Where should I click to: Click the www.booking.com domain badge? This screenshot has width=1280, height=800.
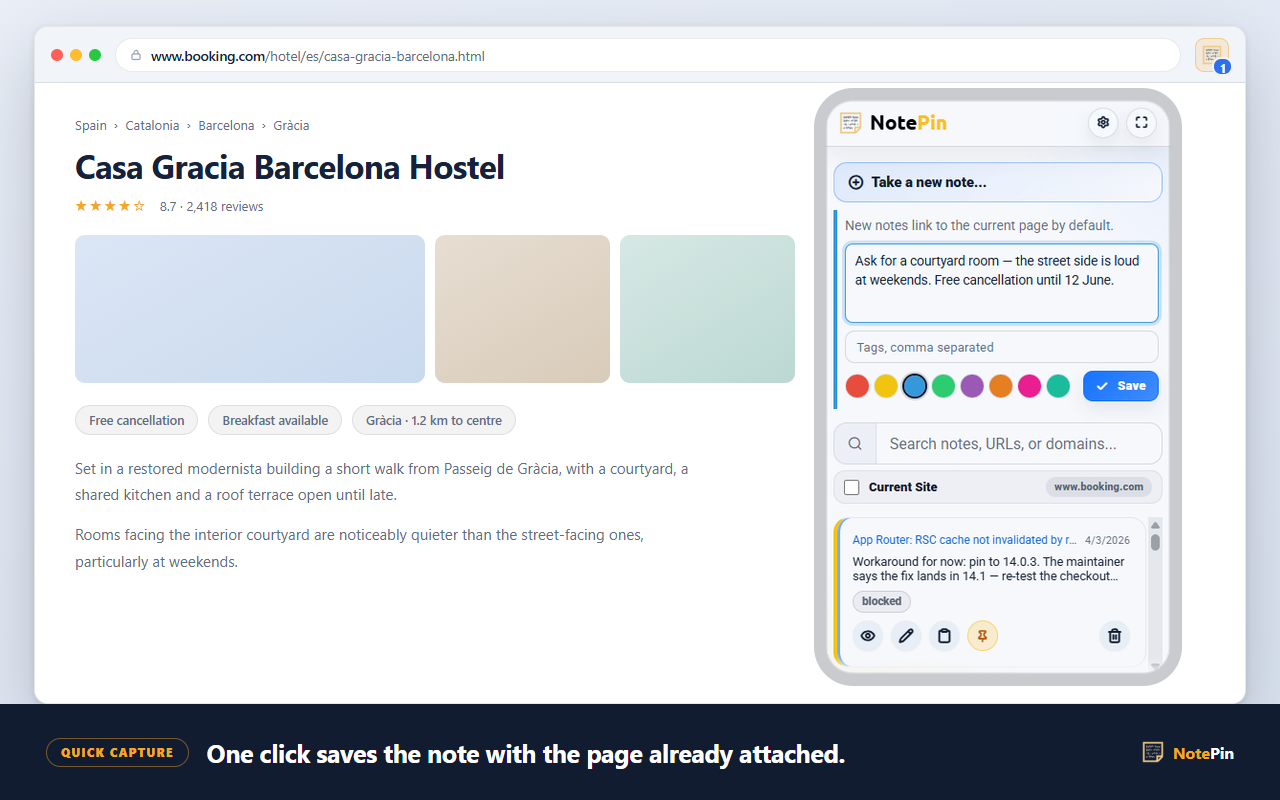tap(1098, 487)
